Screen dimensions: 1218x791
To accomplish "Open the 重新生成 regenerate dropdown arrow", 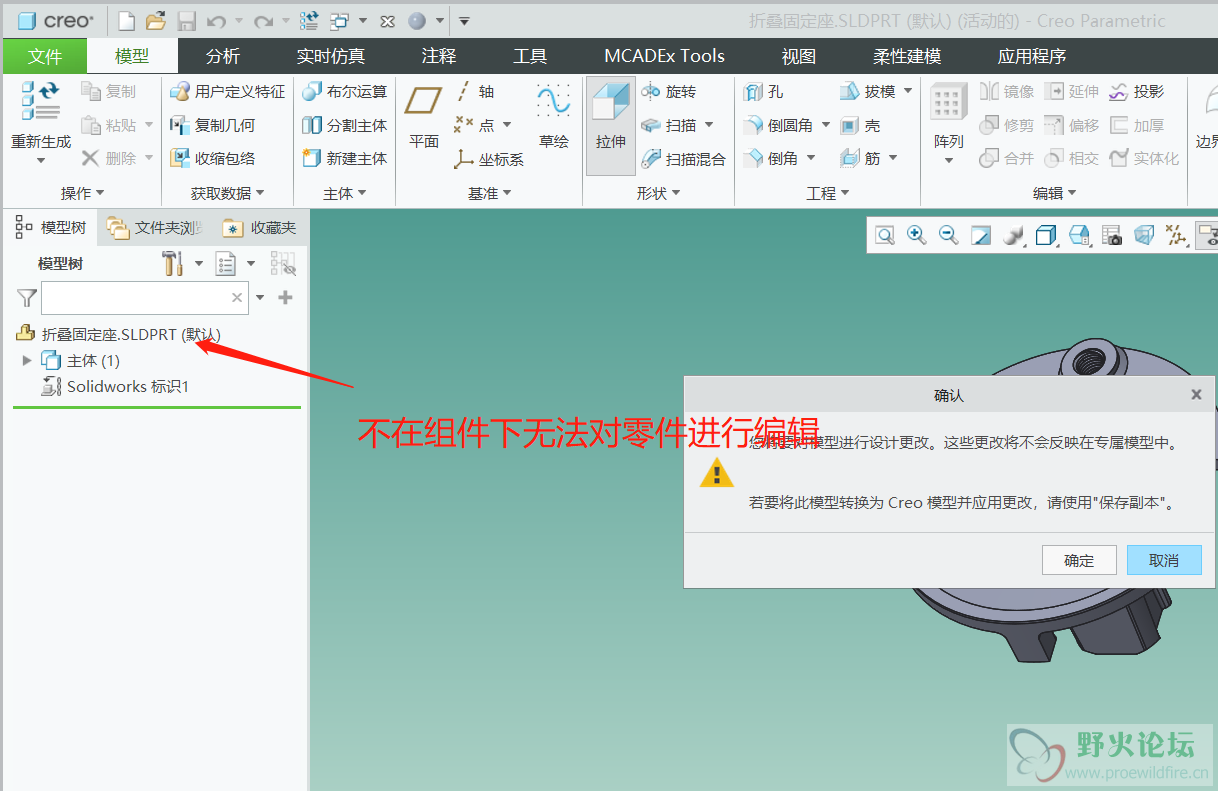I will pyautogui.click(x=41, y=160).
